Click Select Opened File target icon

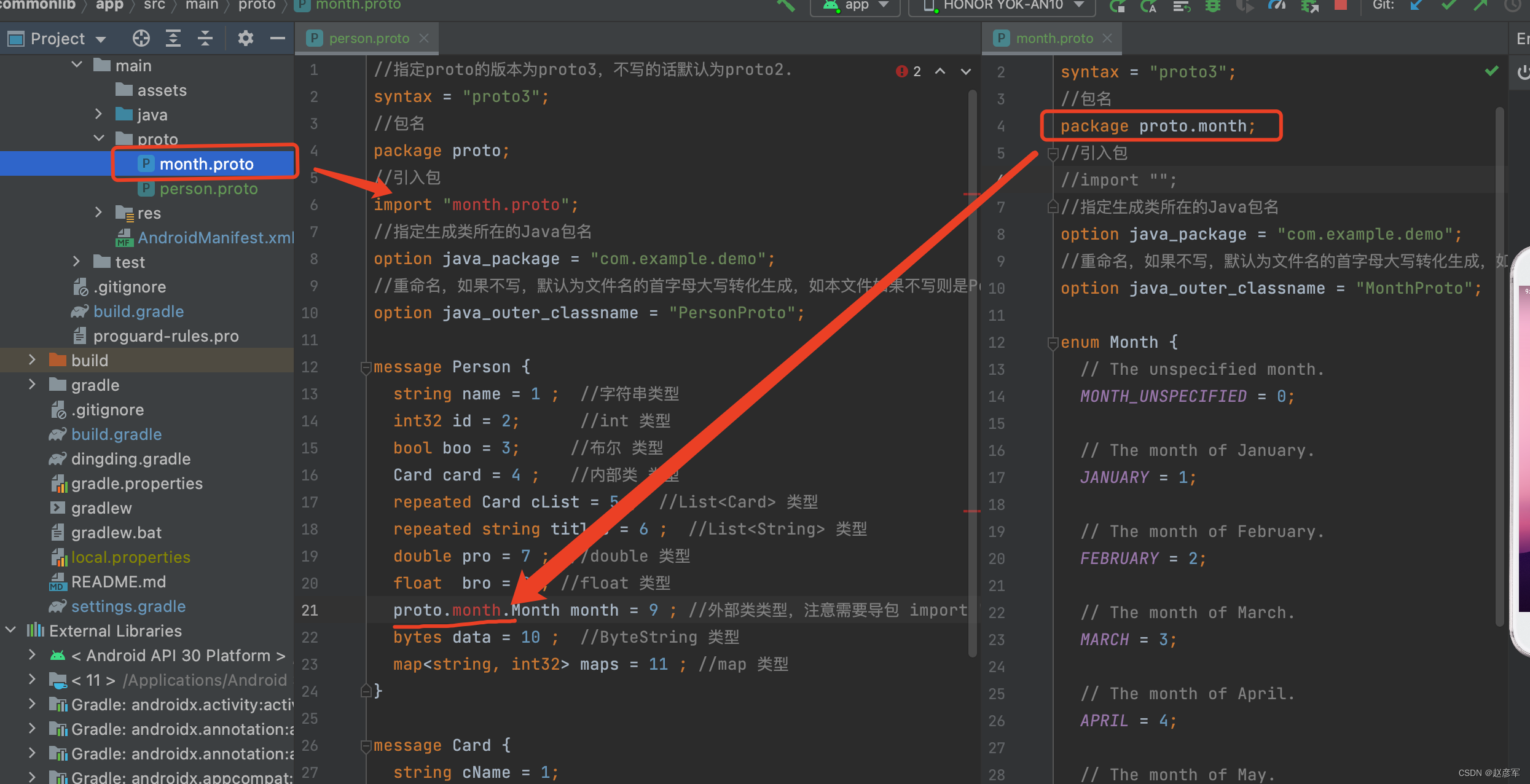141,39
